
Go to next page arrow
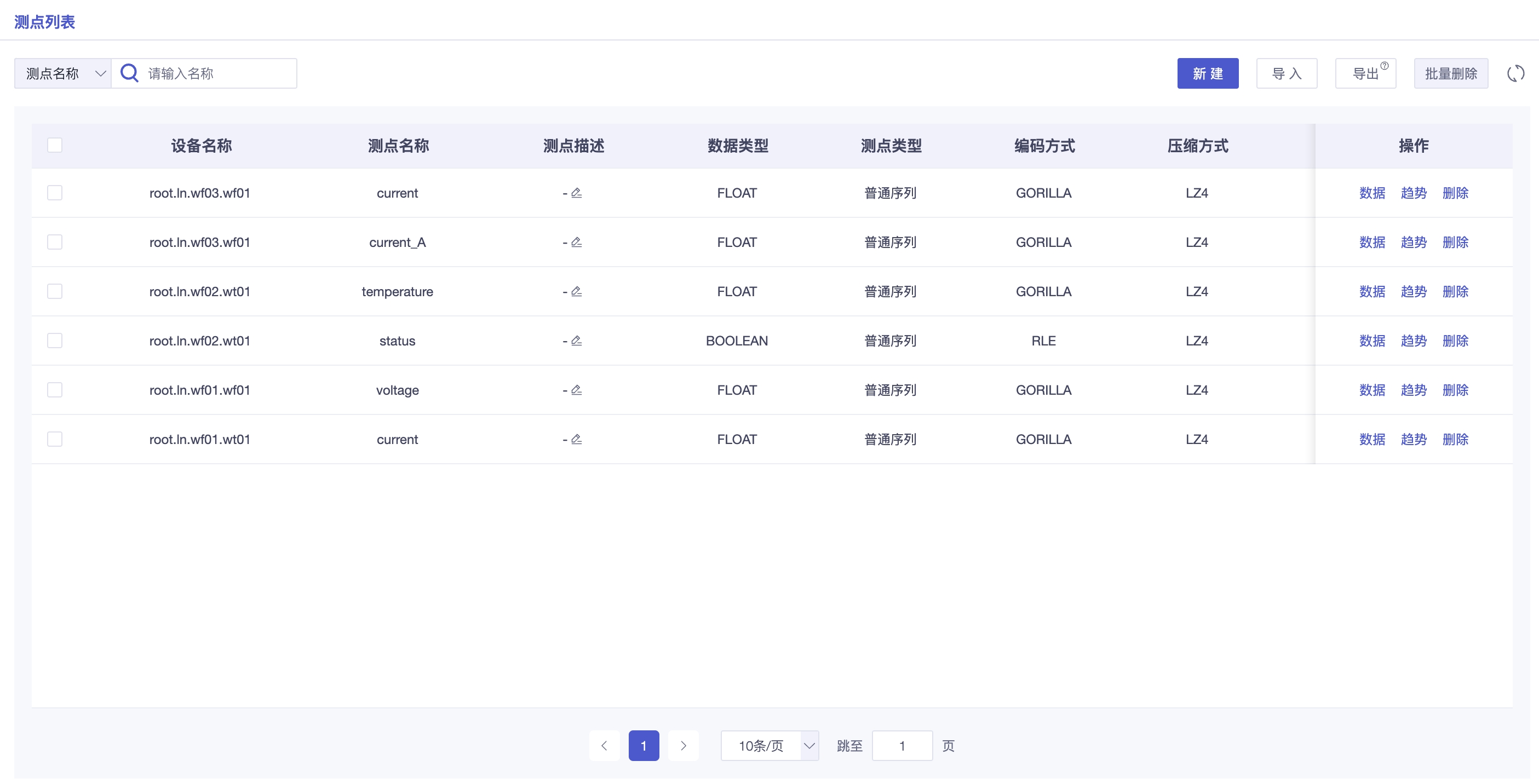(683, 745)
